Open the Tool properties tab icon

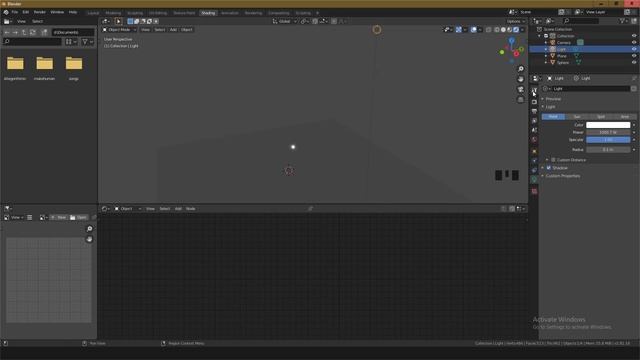click(534, 90)
